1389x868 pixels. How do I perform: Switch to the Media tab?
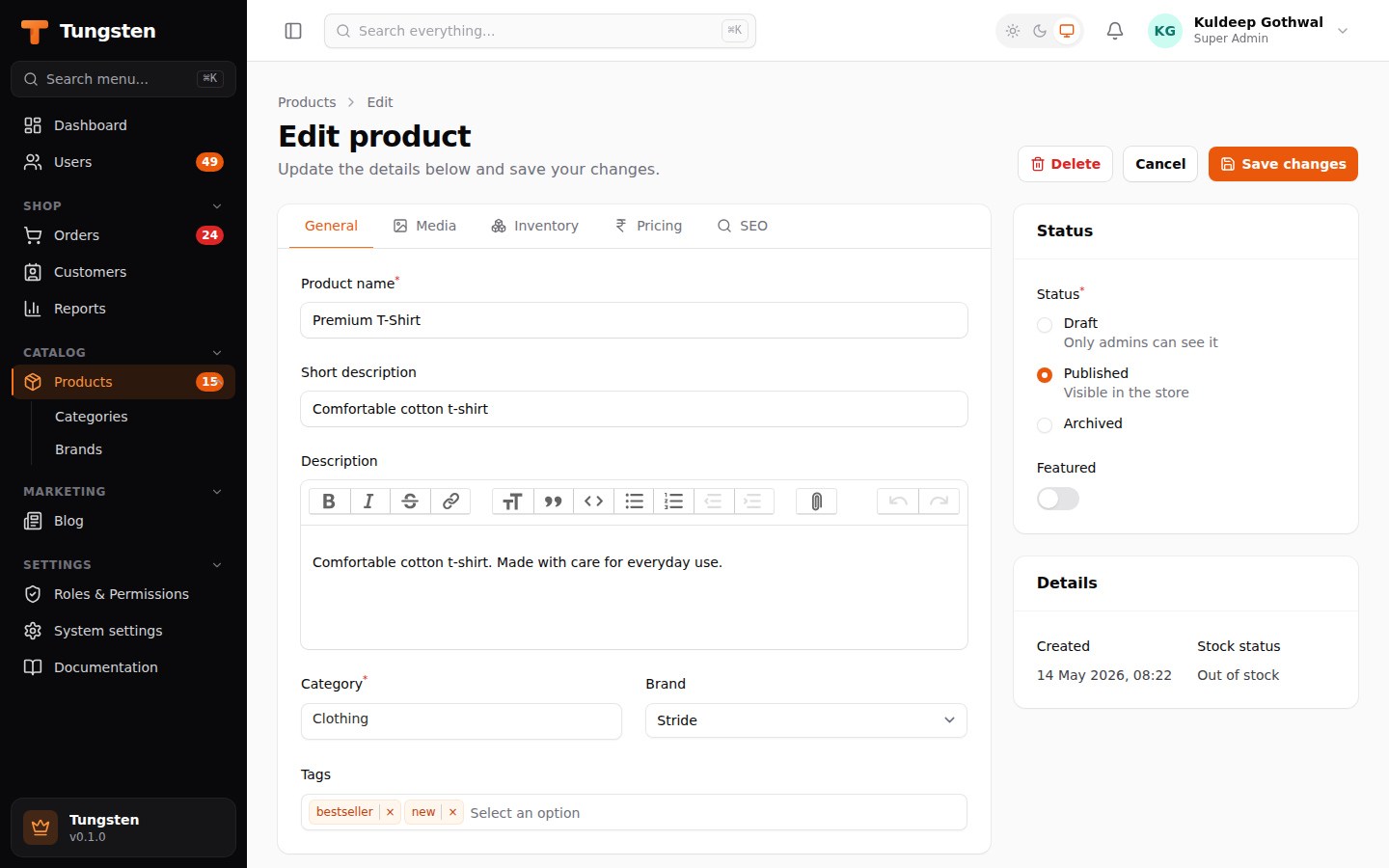(424, 226)
